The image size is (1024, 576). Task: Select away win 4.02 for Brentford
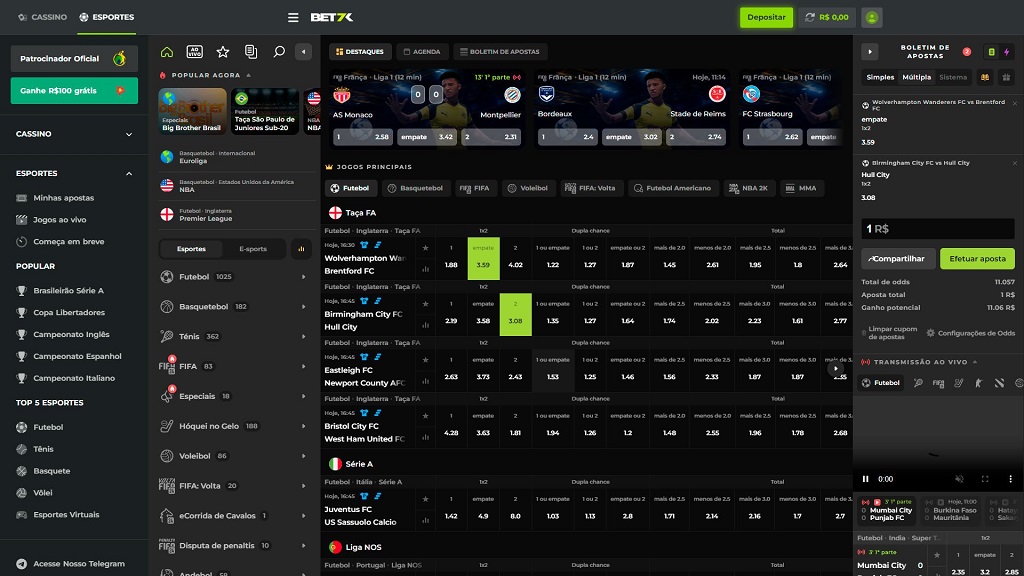[x=515, y=259]
